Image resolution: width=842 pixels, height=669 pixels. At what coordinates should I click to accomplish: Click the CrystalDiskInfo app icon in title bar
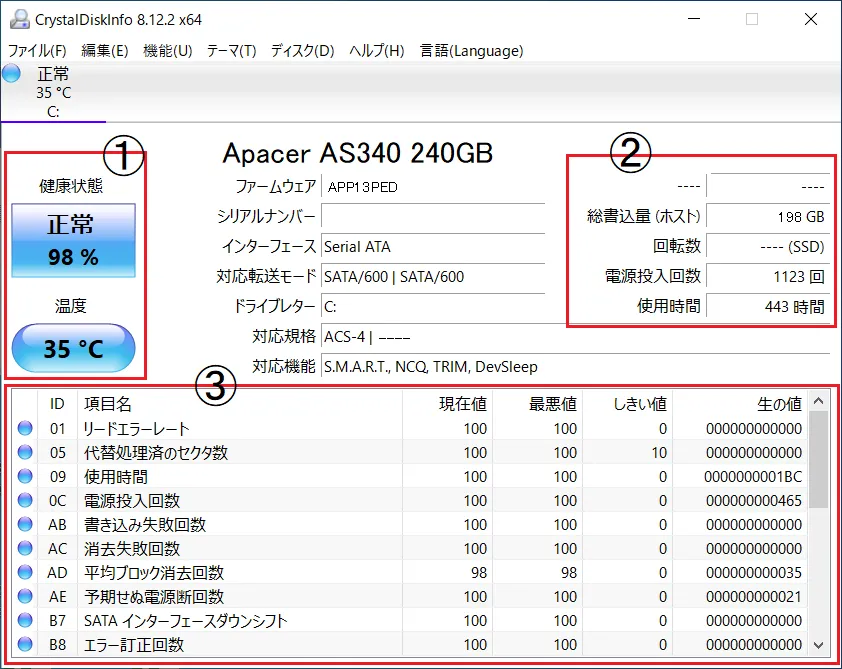[19, 19]
